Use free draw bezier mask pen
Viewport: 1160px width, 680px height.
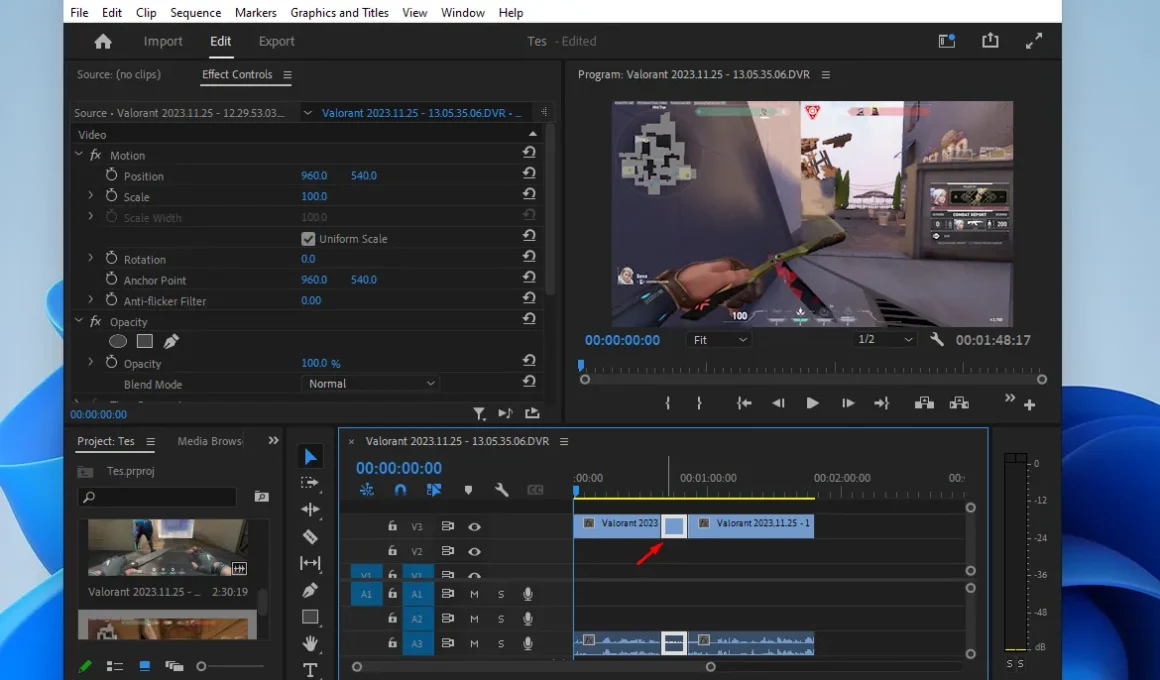tap(171, 341)
